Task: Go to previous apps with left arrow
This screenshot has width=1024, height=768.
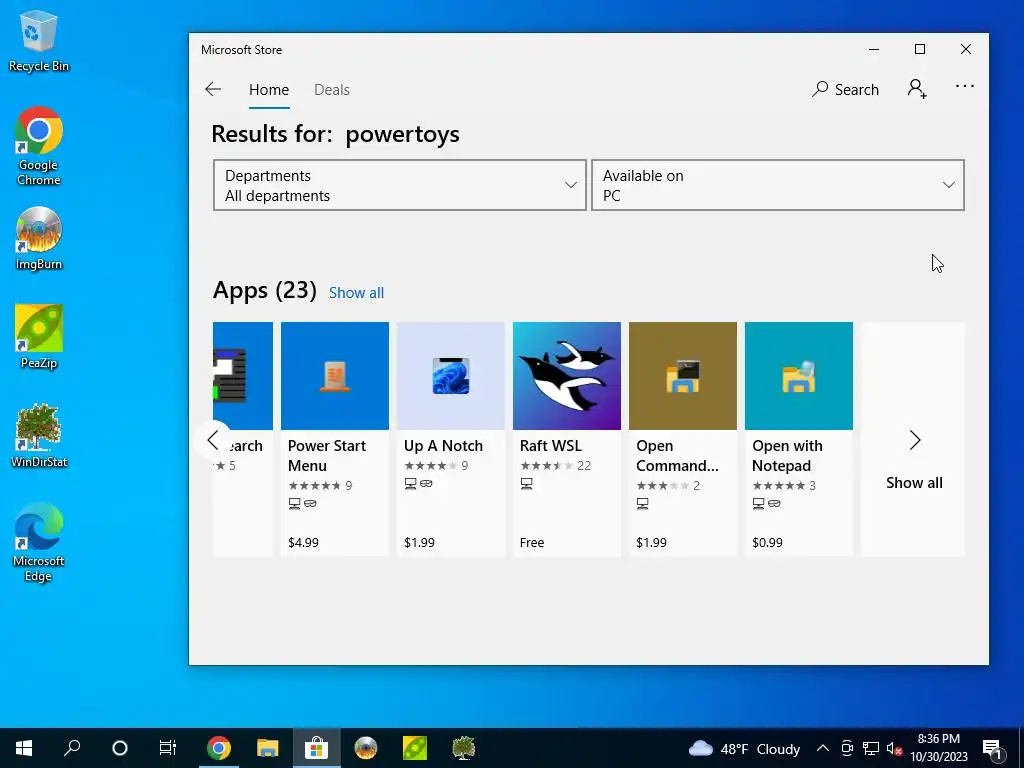Action: (213, 440)
